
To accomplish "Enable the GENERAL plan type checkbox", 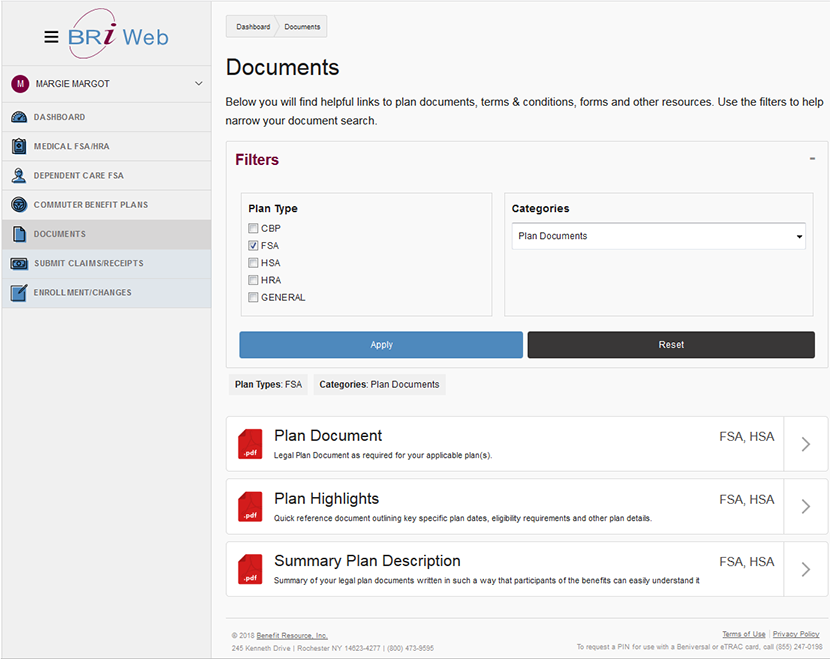I will pyautogui.click(x=254, y=297).
